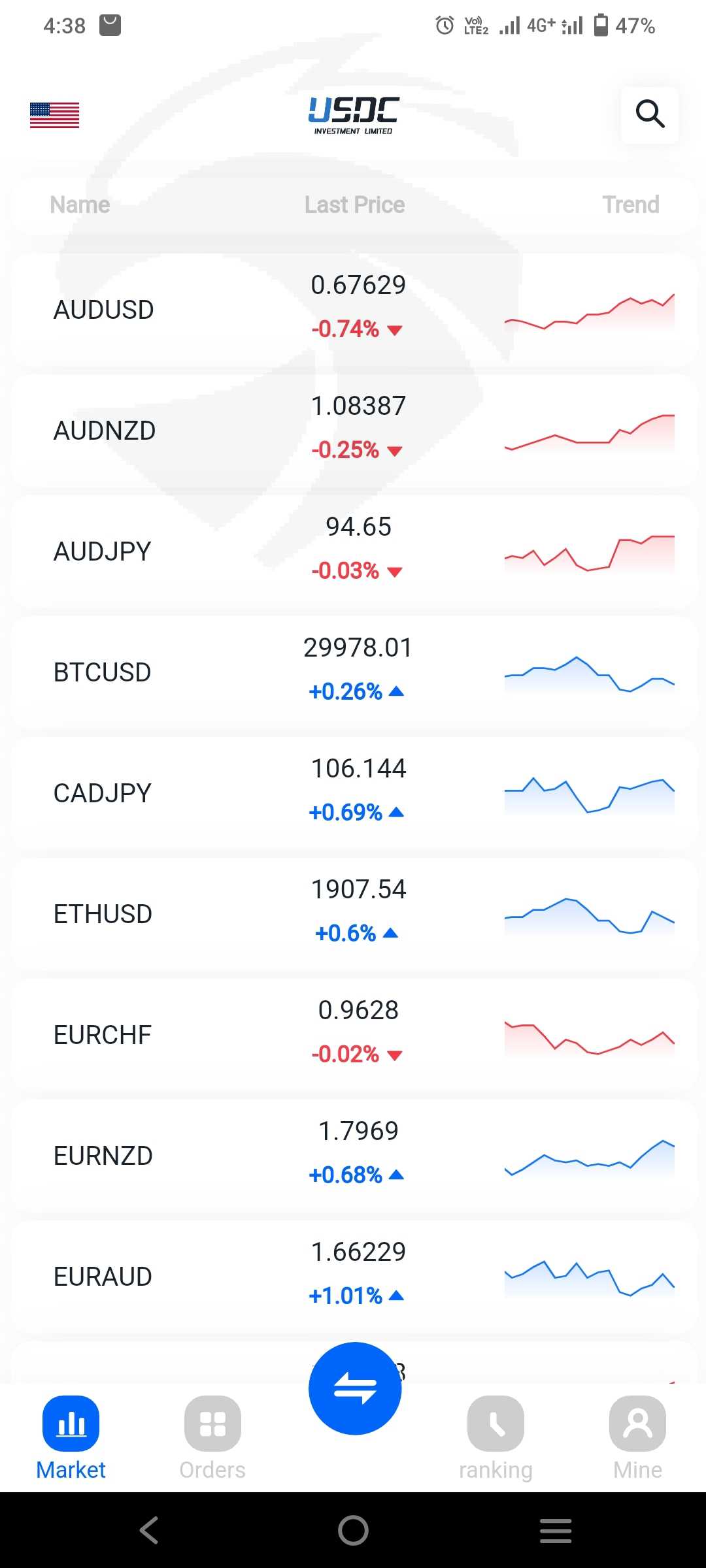
Task: Select the Market bar chart icon
Action: tap(71, 1423)
